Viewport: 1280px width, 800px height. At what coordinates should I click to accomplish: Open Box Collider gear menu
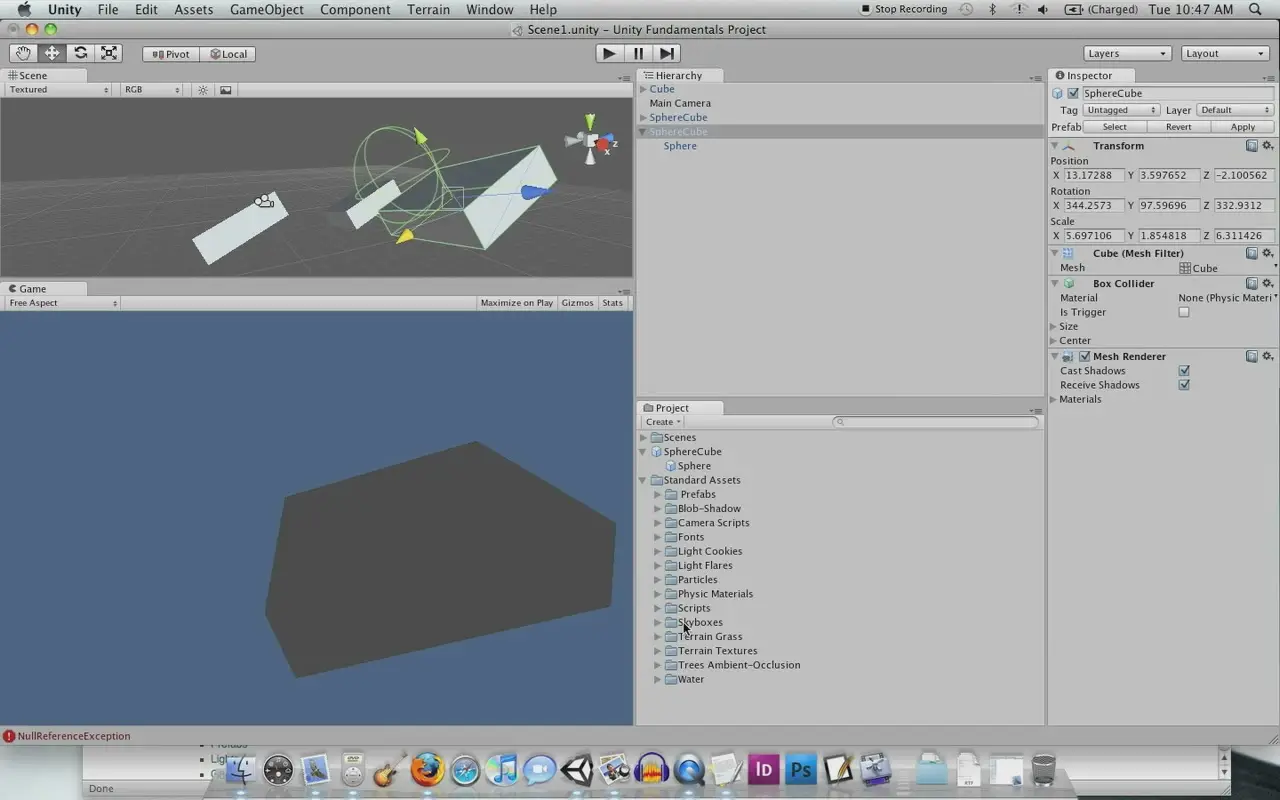coord(1267,284)
